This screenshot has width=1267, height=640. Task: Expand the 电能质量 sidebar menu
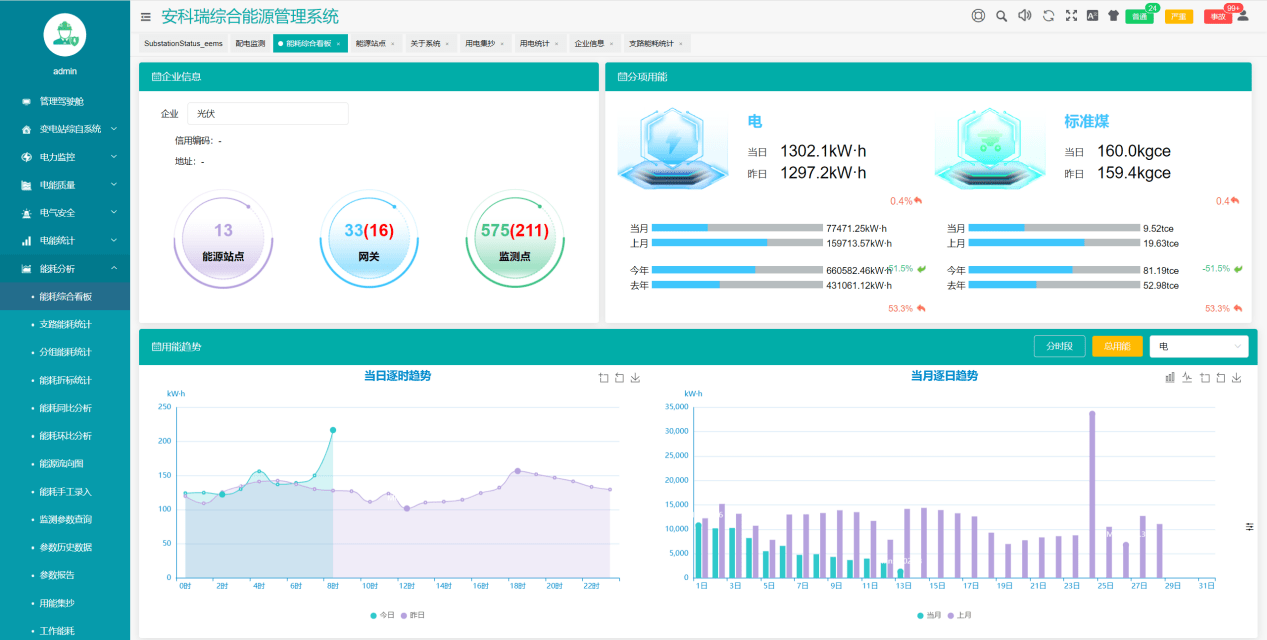pos(65,185)
